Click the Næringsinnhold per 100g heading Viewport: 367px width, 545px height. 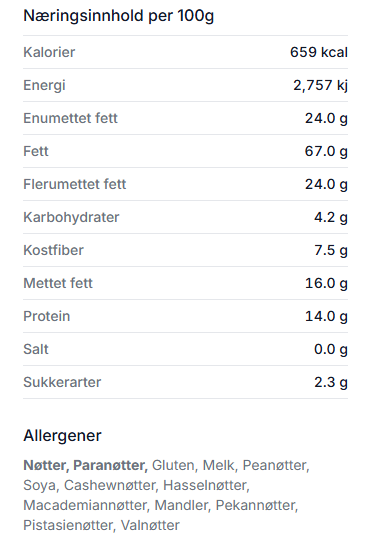tap(119, 16)
